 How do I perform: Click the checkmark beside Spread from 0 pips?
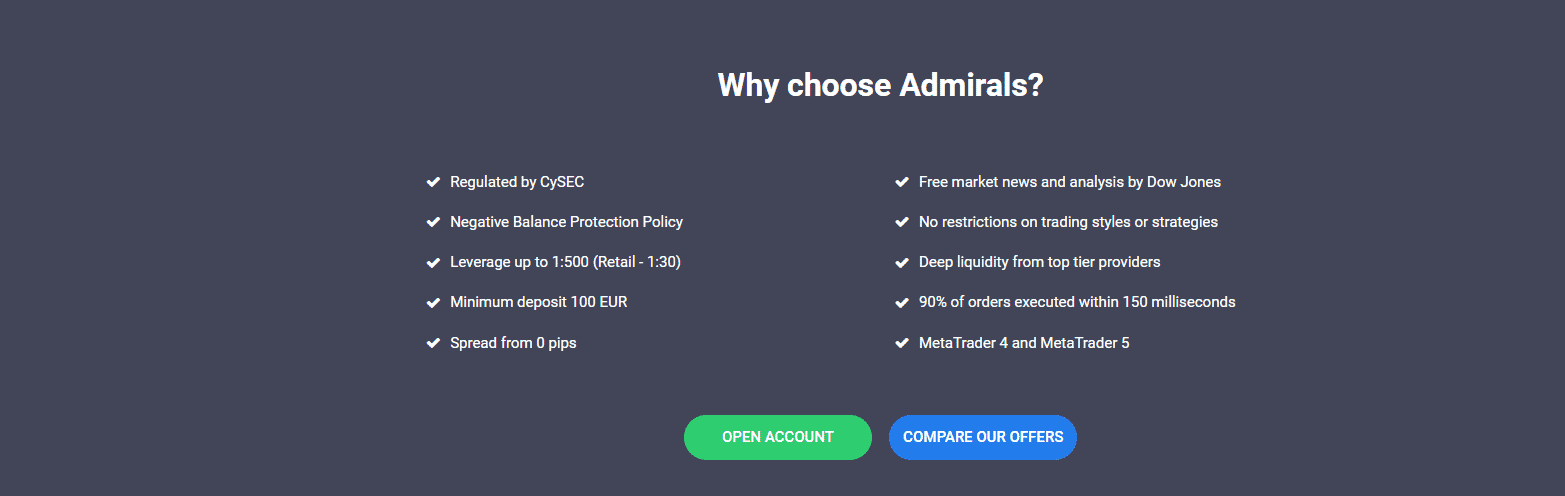click(433, 343)
